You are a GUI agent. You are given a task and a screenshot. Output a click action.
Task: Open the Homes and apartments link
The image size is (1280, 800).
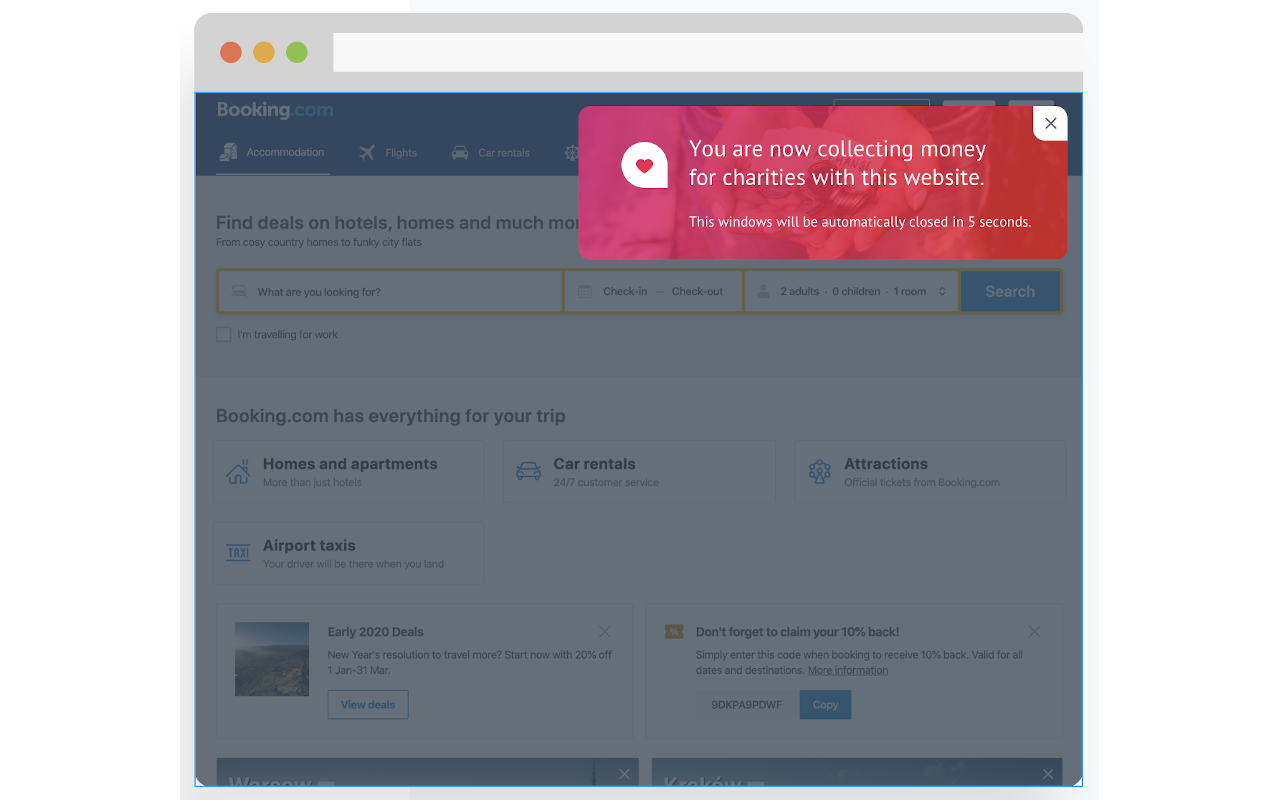(350, 464)
